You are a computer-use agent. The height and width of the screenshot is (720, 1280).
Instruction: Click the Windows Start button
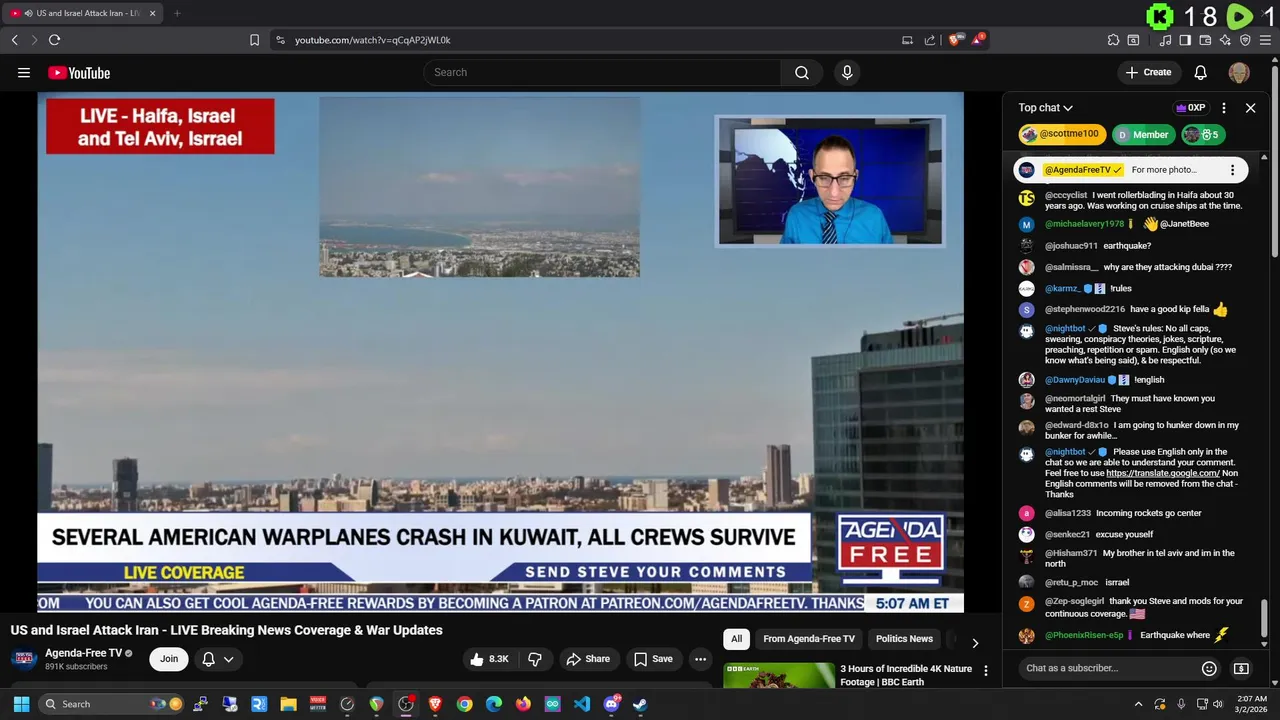pyautogui.click(x=21, y=704)
